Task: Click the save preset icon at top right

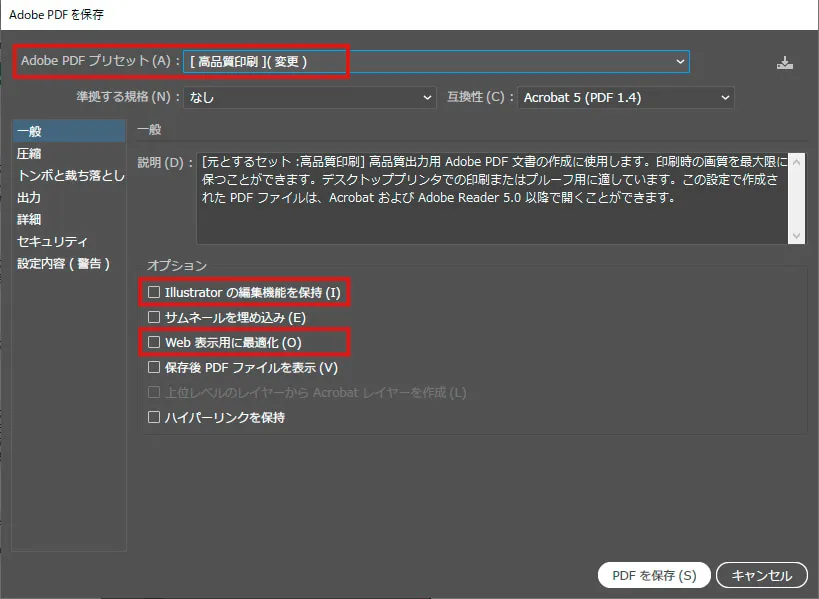Action: 785,62
